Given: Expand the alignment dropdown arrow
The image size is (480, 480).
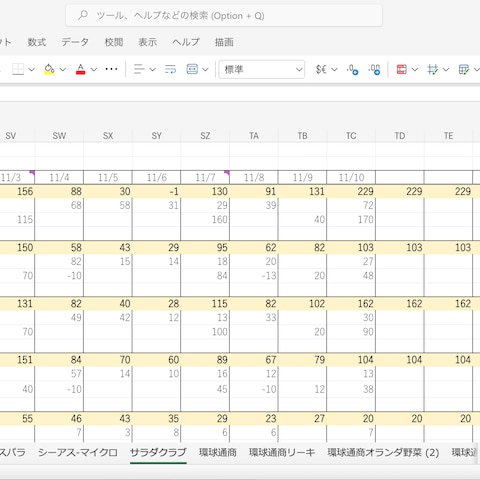Looking at the screenshot, I should (x=153, y=69).
